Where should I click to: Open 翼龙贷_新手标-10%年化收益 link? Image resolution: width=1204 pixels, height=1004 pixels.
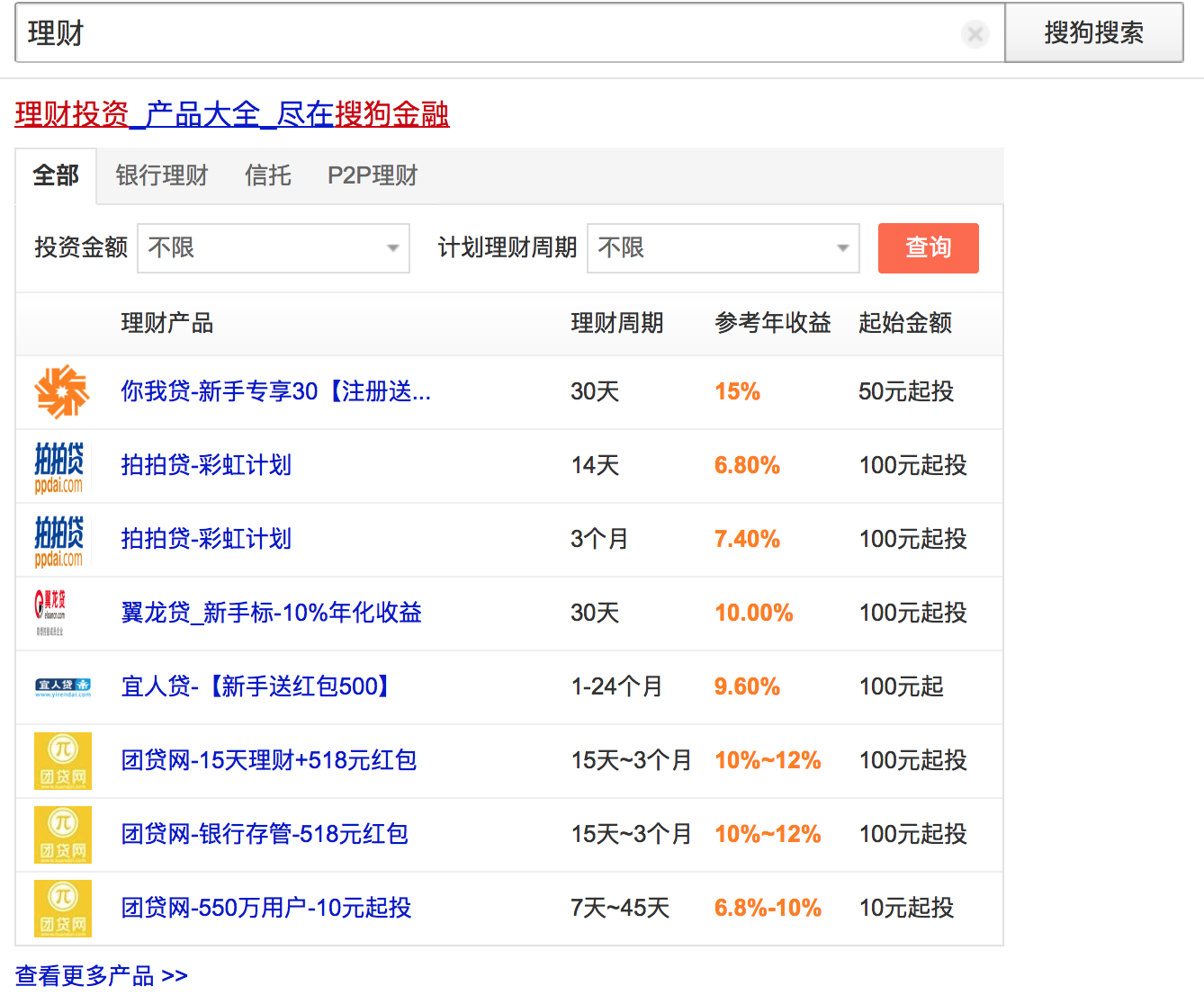click(272, 613)
